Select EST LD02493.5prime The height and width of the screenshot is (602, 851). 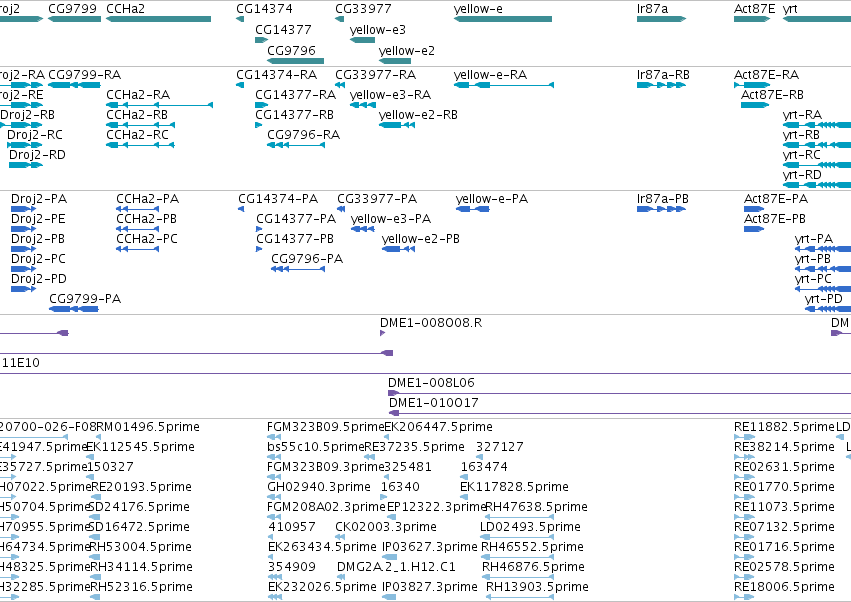click(530, 527)
